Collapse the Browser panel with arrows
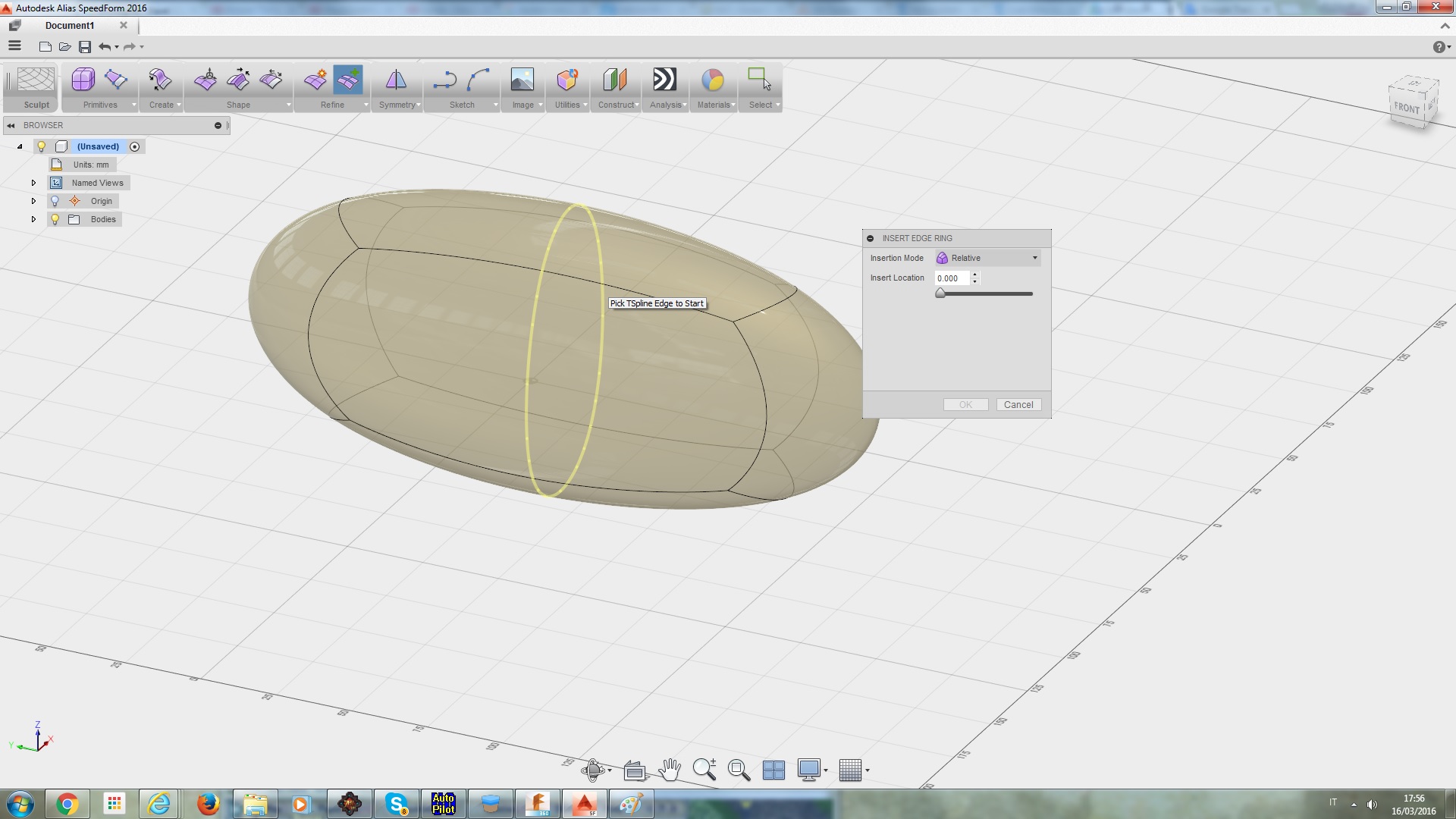This screenshot has height=819, width=1456. (x=11, y=125)
